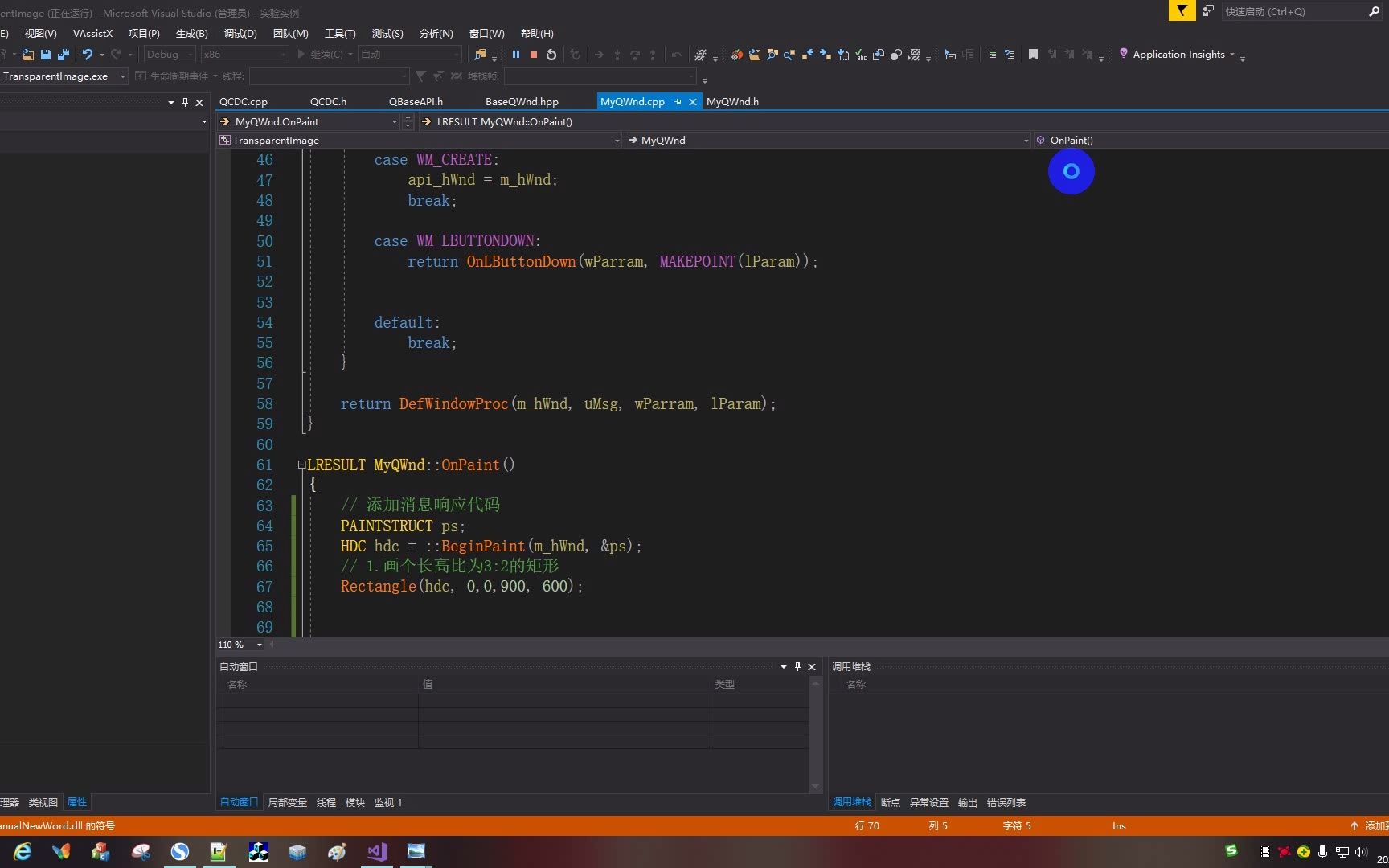The width and height of the screenshot is (1389, 868).
Task: Expand the TransparentImage.exe process dropdown
Action: click(123, 76)
